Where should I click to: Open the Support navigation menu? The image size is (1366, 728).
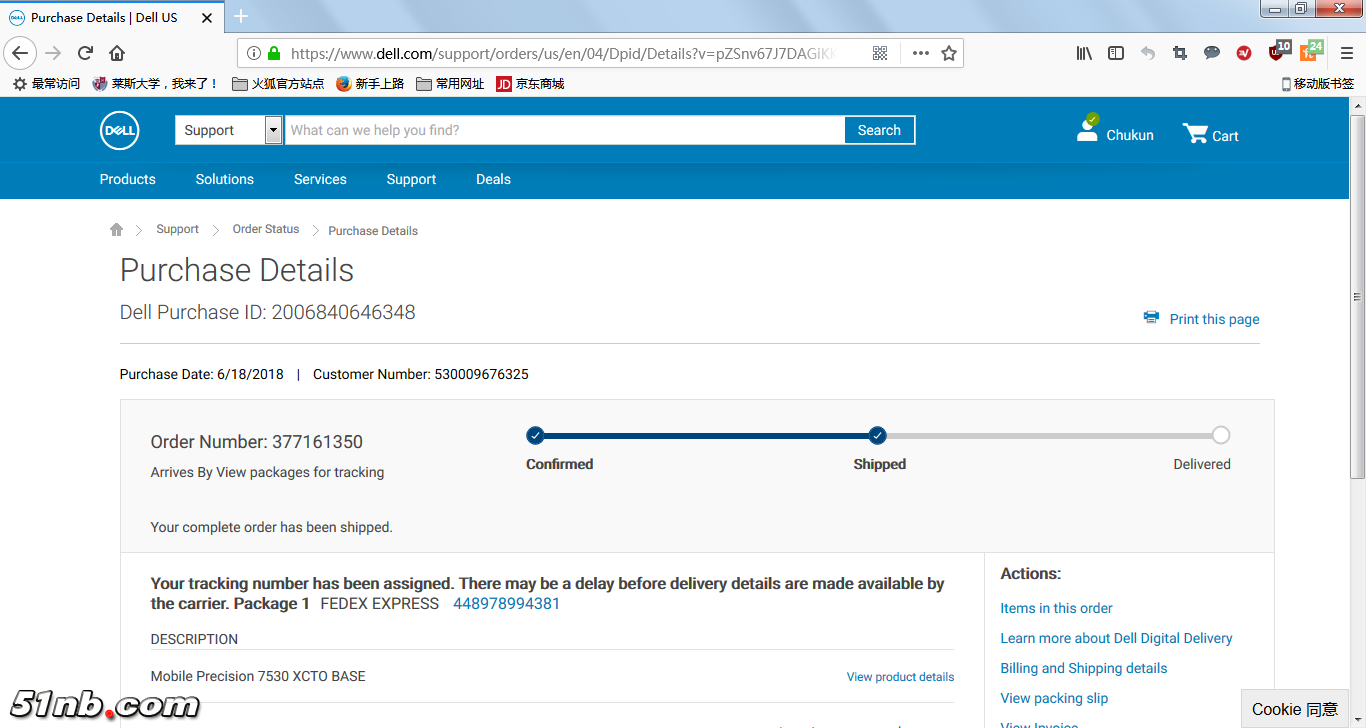click(411, 179)
